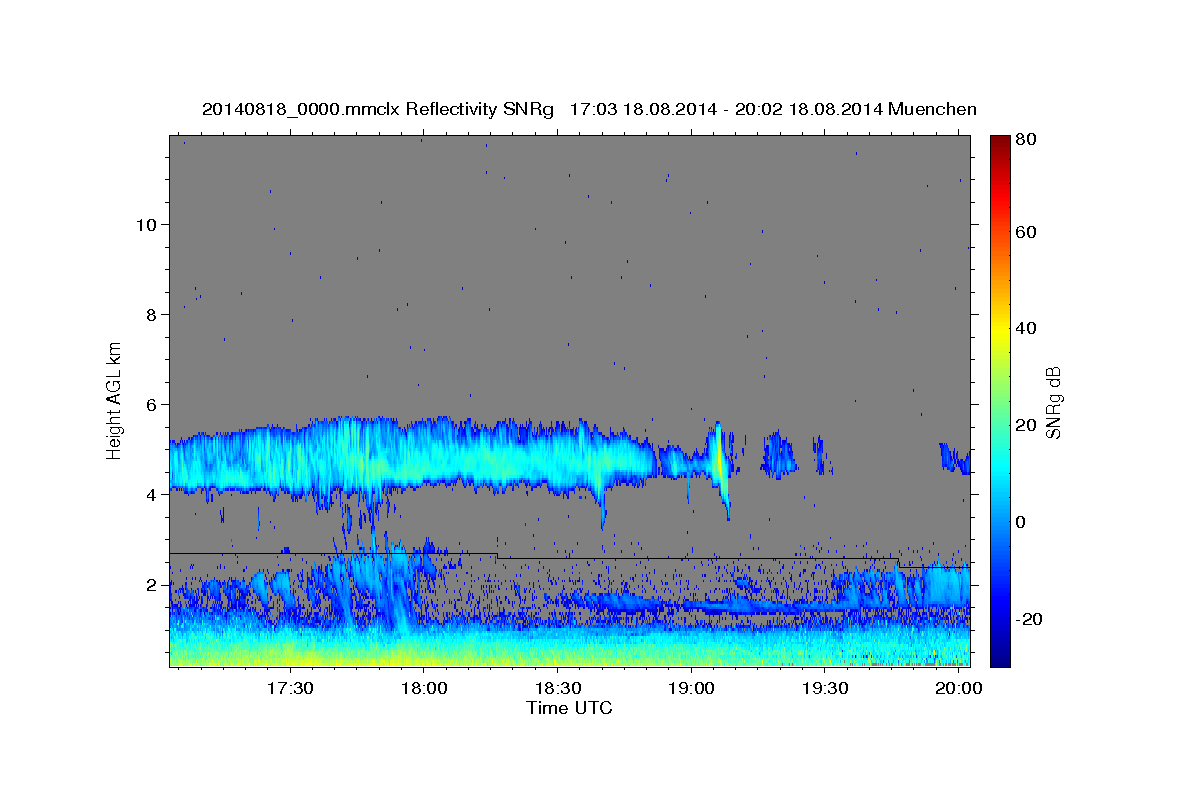Select the 18:30 time tick label
Viewport: 1200px width, 800px height.
tap(558, 689)
